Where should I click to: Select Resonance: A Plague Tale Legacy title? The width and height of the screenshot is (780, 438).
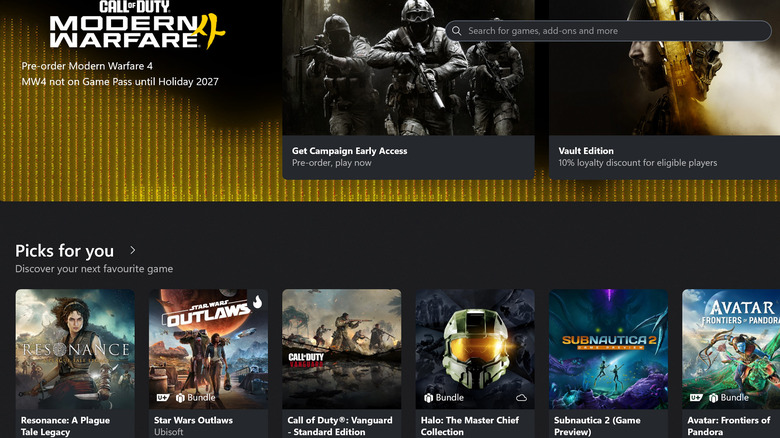65,426
